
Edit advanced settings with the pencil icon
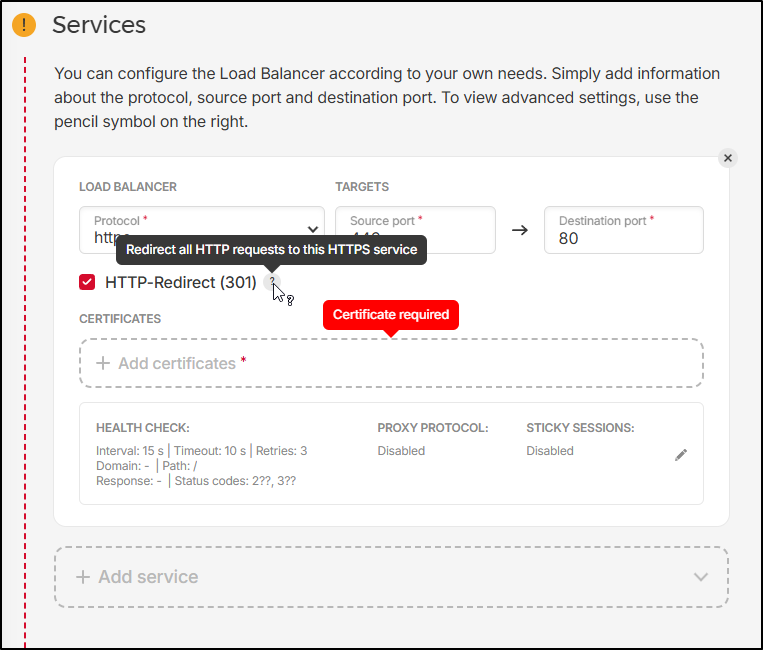[681, 454]
